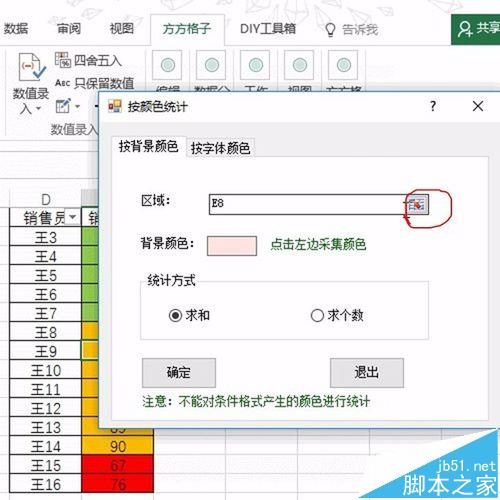Click the 四舍五入 rounding icon
Screen dimensions: 500x500
point(62,60)
